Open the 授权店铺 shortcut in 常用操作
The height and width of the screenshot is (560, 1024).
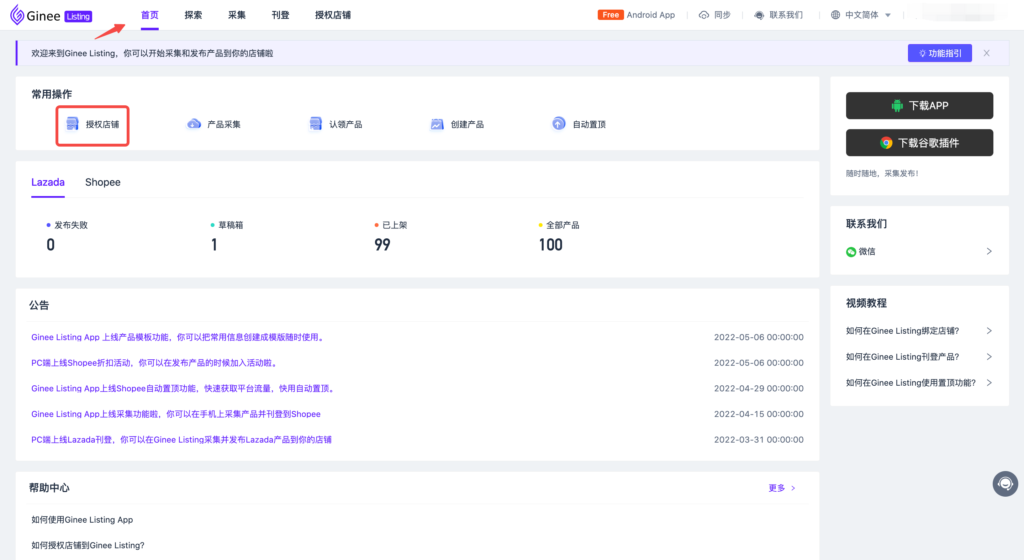click(92, 125)
